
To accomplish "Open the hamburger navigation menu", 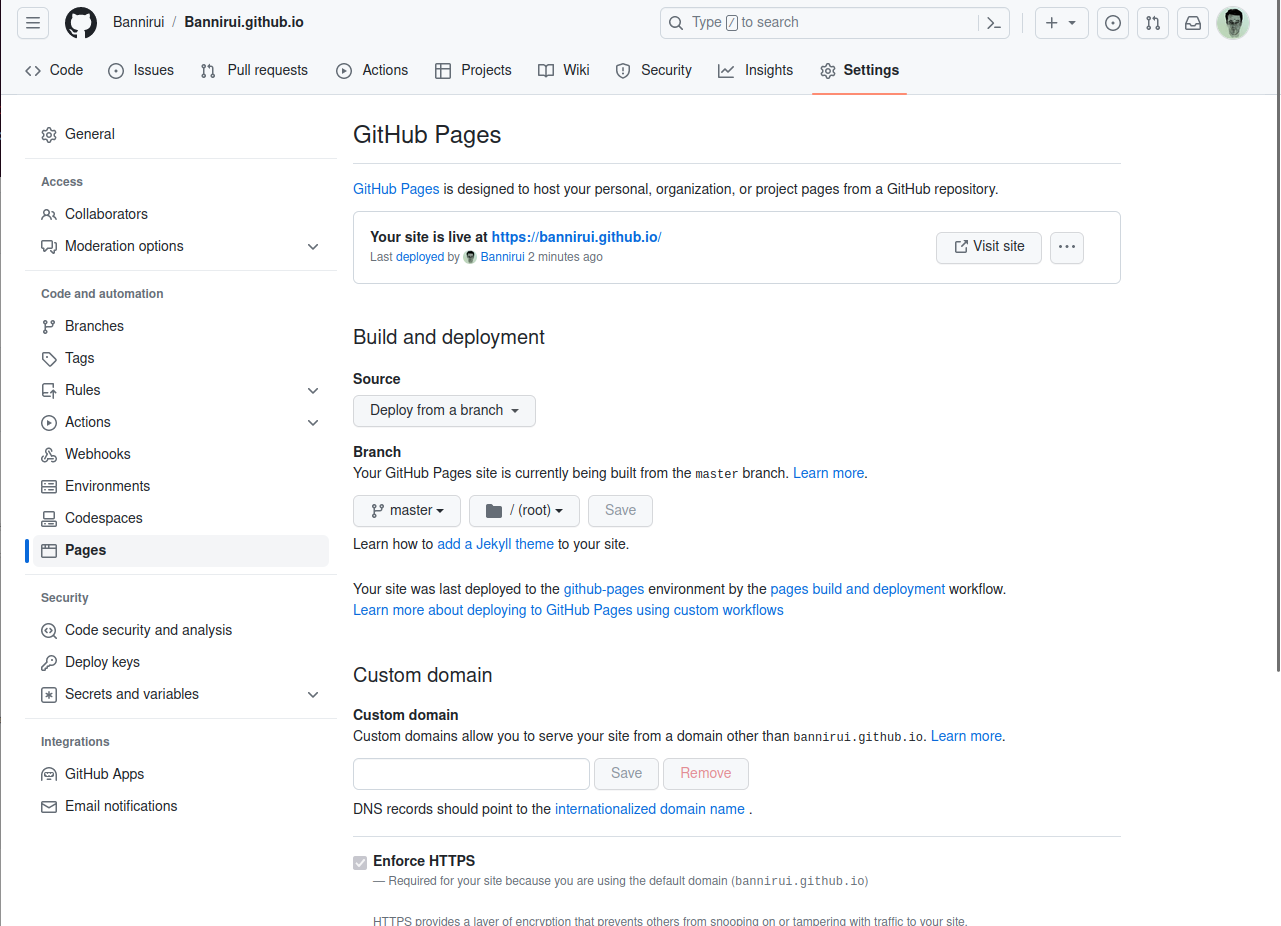I will coord(33,22).
